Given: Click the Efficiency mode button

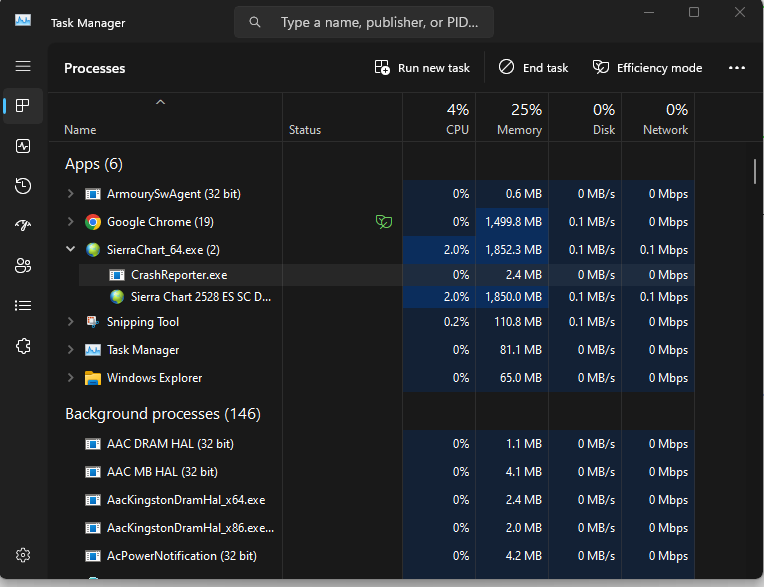Looking at the screenshot, I should (647, 68).
